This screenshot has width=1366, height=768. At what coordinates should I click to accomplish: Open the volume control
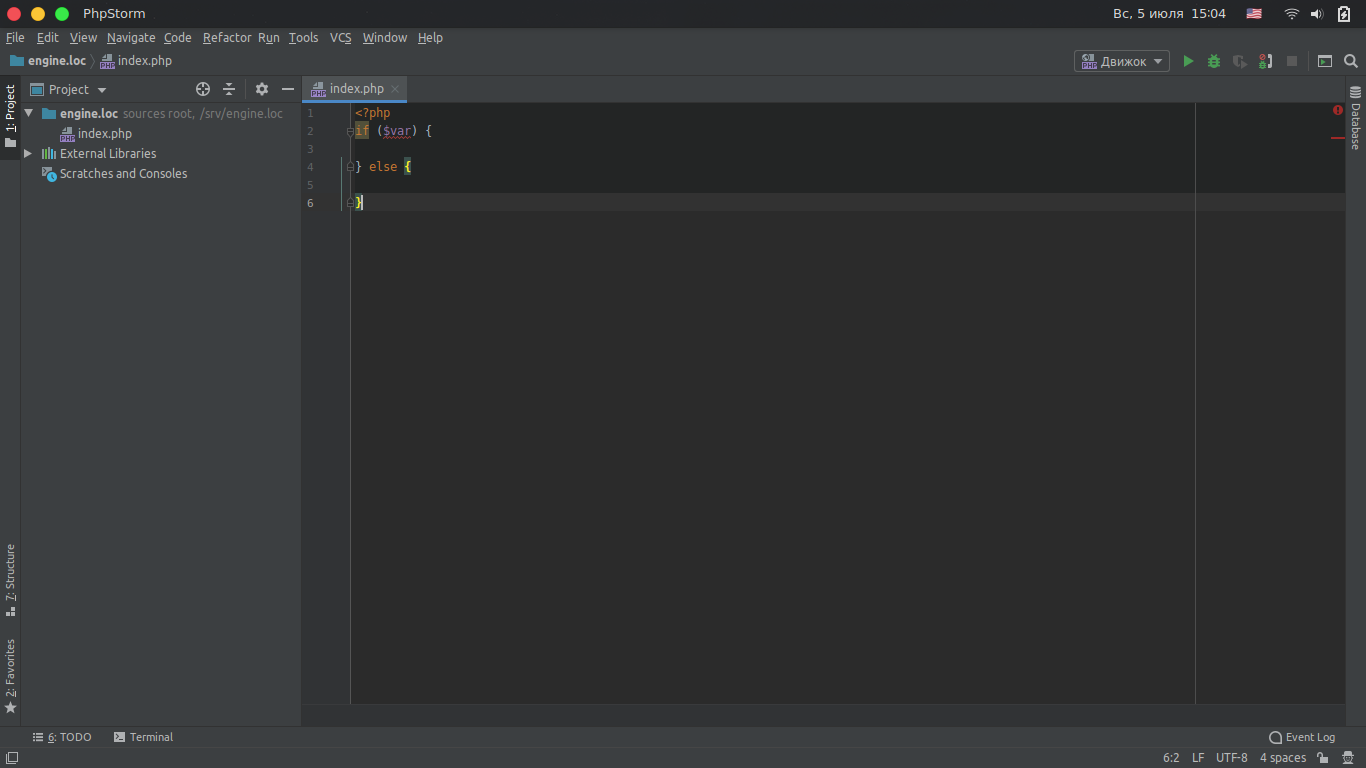tap(1317, 14)
